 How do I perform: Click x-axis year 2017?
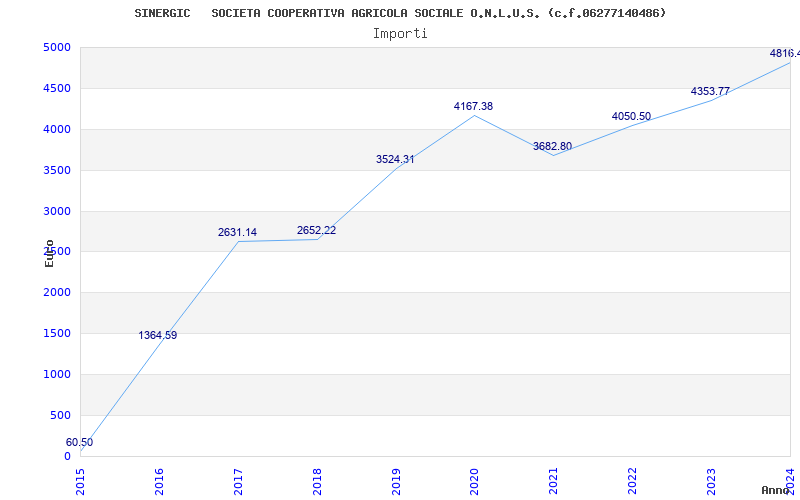click(238, 482)
